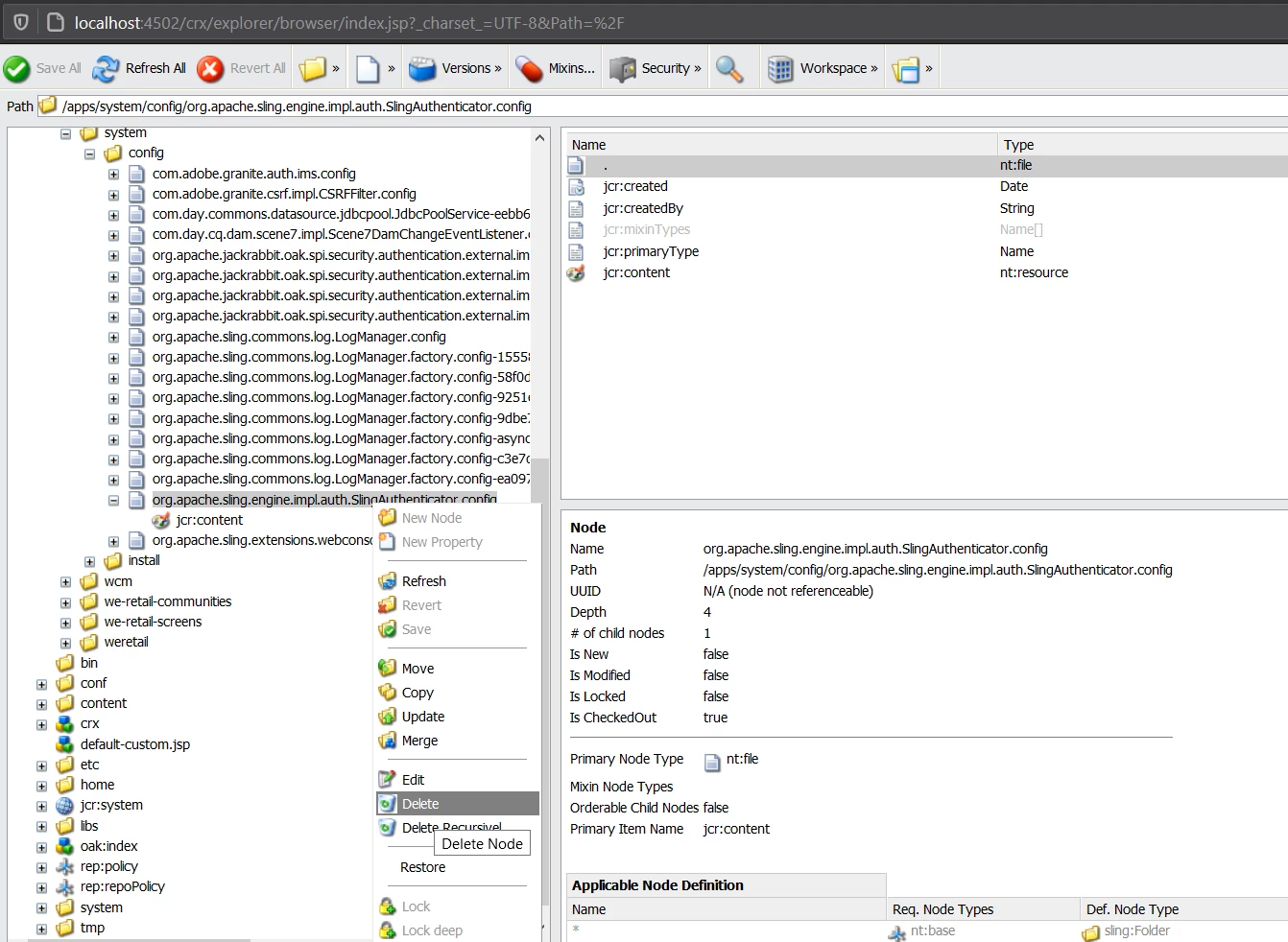Expand com.adobe.granite.auth.ims.config node

coord(113,175)
